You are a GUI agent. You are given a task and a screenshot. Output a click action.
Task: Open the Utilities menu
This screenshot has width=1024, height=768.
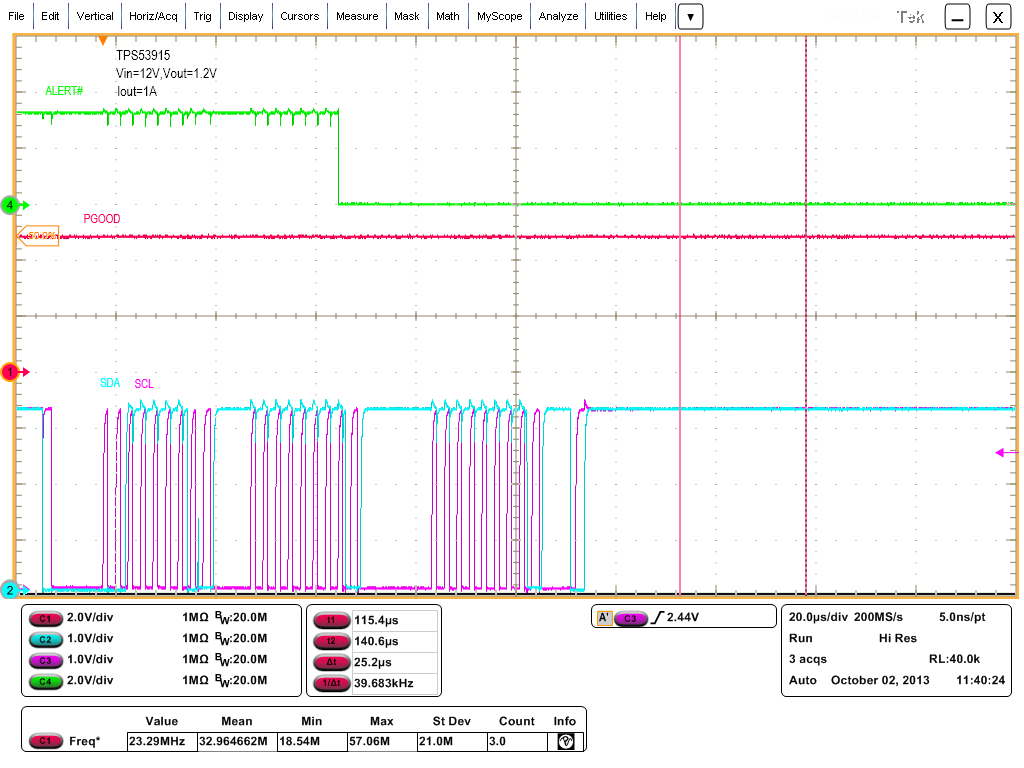(x=612, y=16)
